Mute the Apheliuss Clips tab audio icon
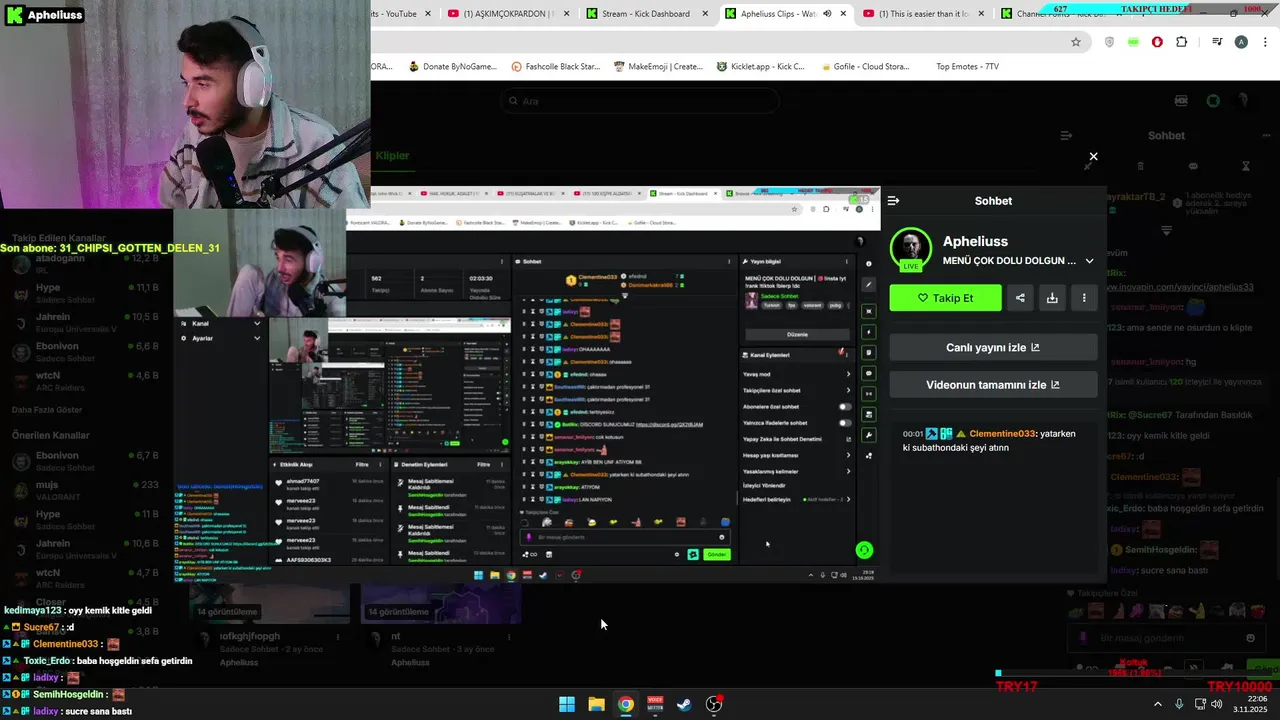1280x720 pixels. pos(827,13)
